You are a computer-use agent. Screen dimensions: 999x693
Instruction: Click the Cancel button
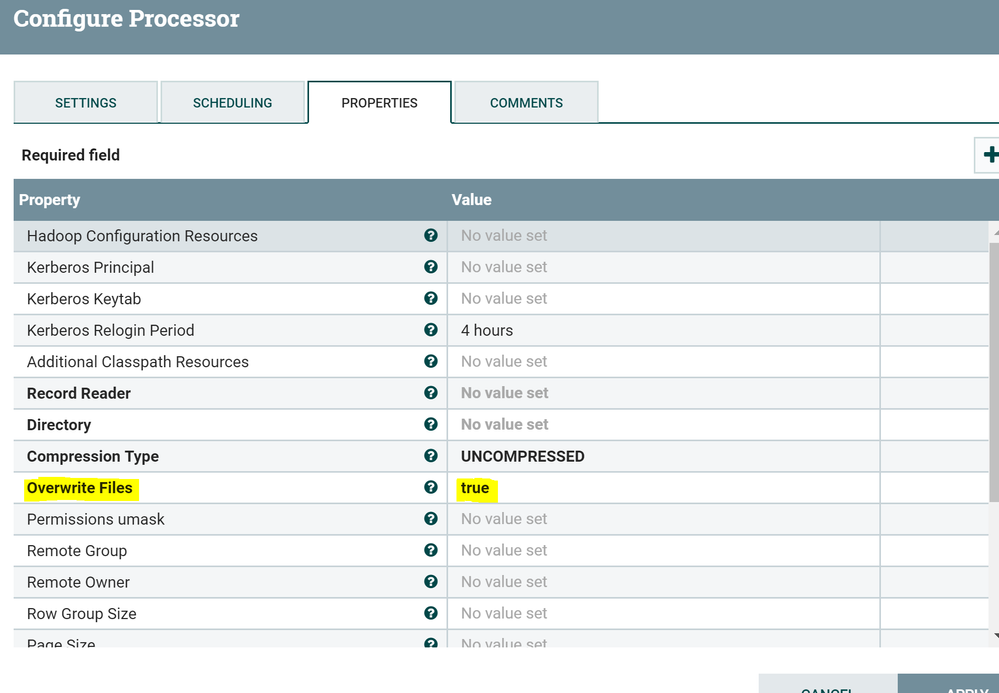coord(828,683)
